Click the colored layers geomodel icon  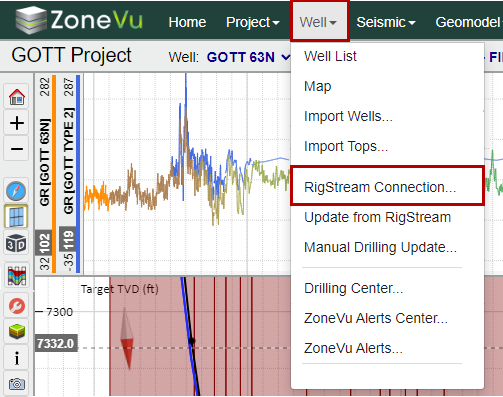[17, 276]
